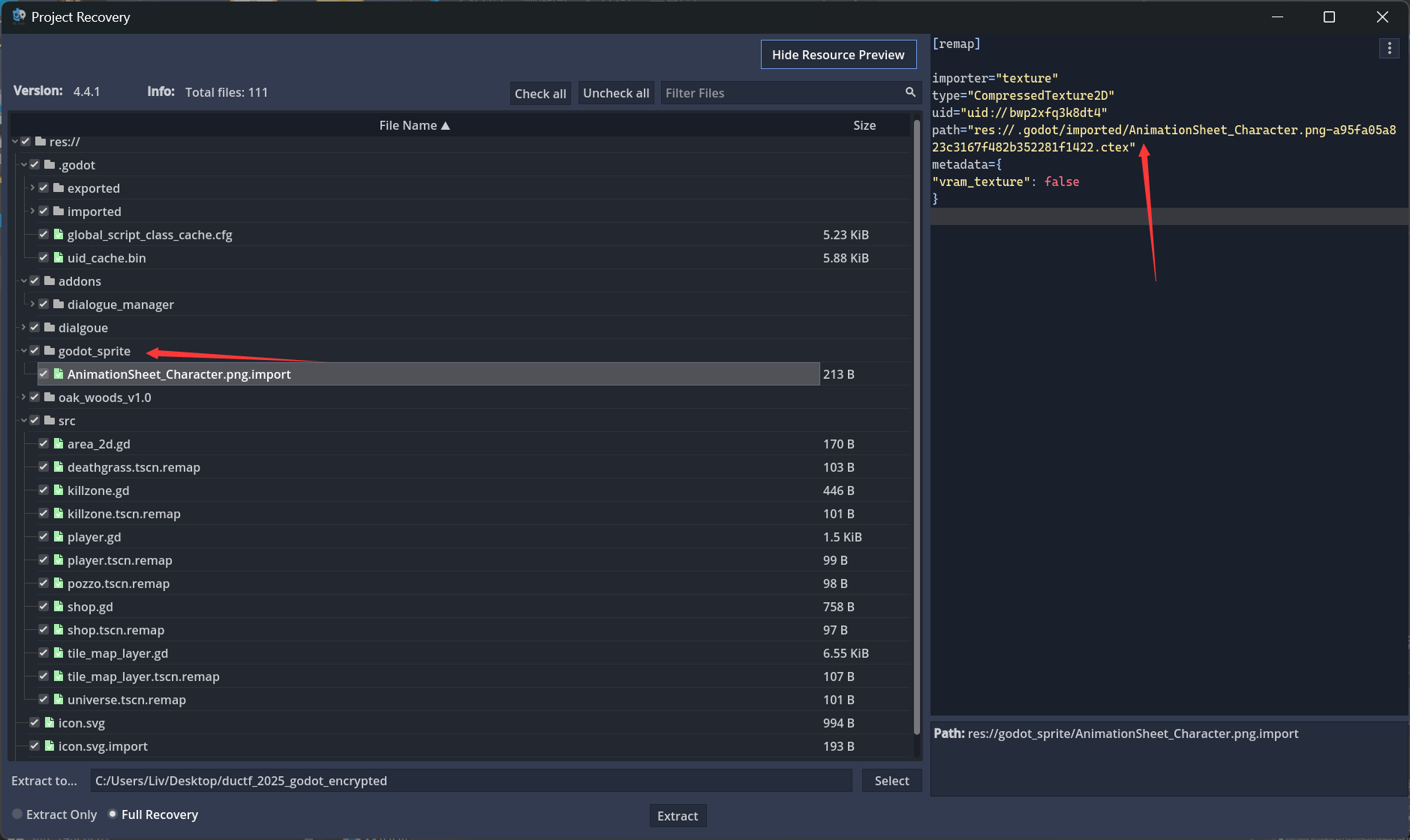Click Select to choose extract folder
1410x840 pixels.
click(x=891, y=781)
